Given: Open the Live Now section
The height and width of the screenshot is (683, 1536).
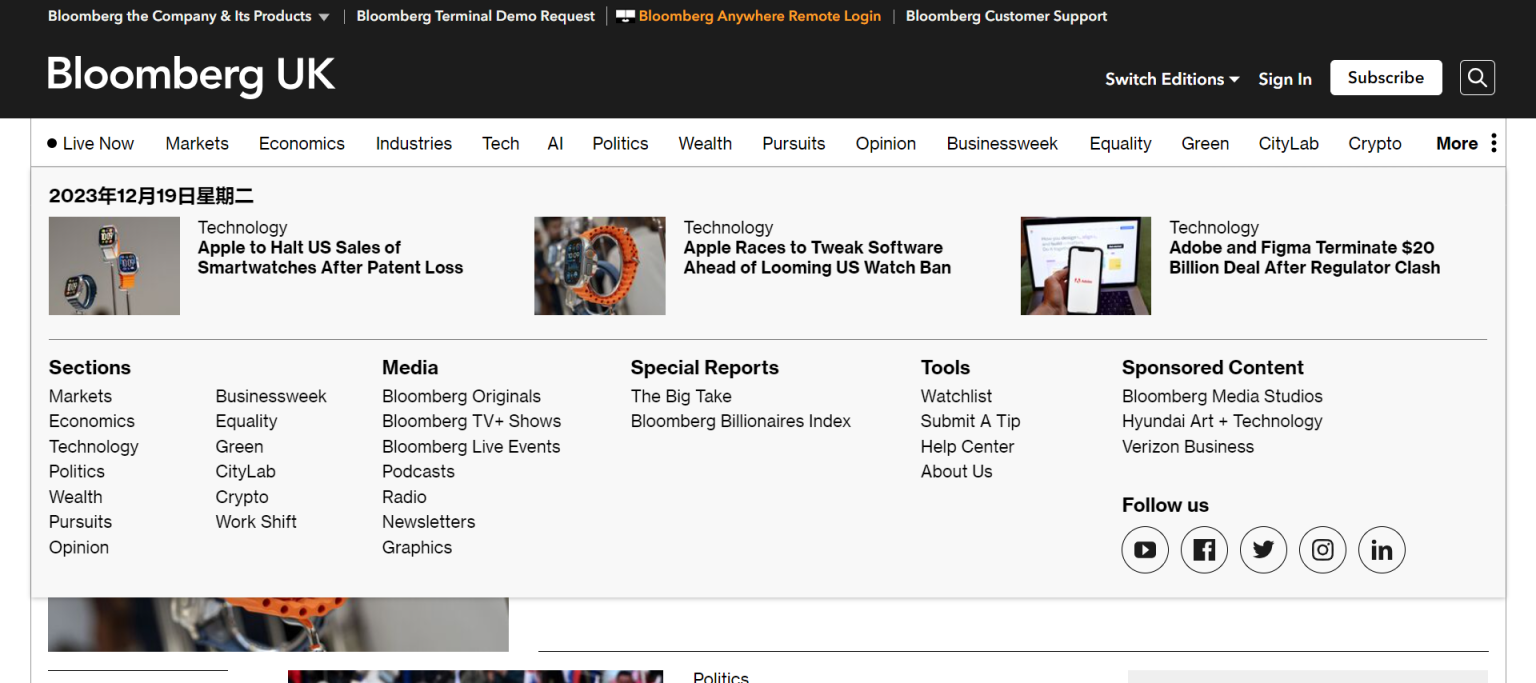Looking at the screenshot, I should (90, 143).
